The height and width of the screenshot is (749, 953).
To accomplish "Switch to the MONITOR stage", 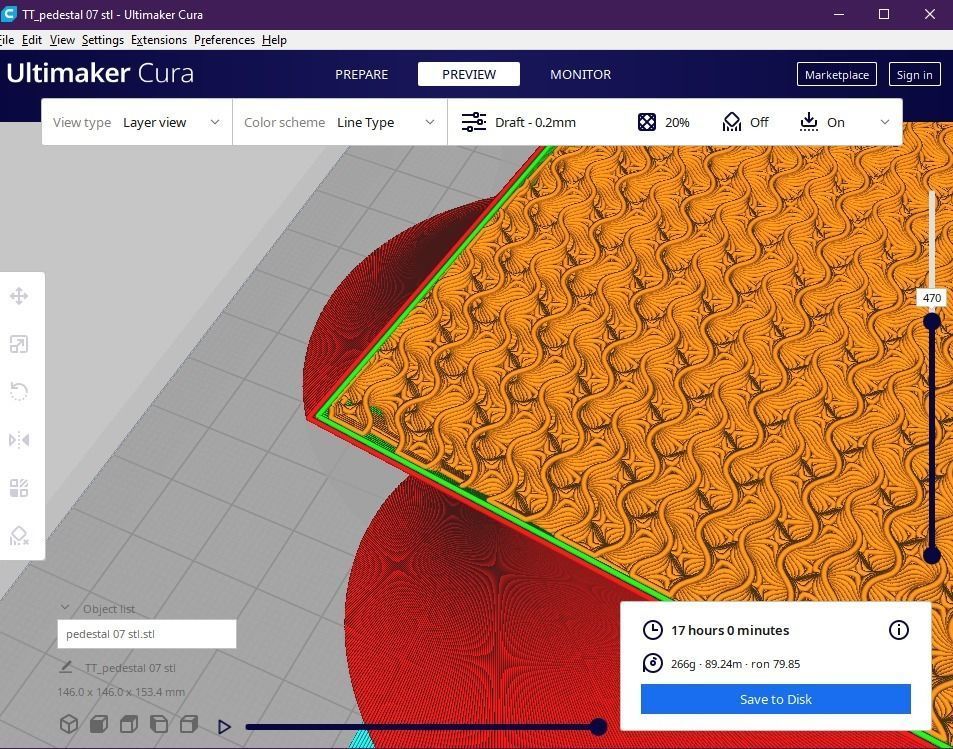I will [x=580, y=74].
